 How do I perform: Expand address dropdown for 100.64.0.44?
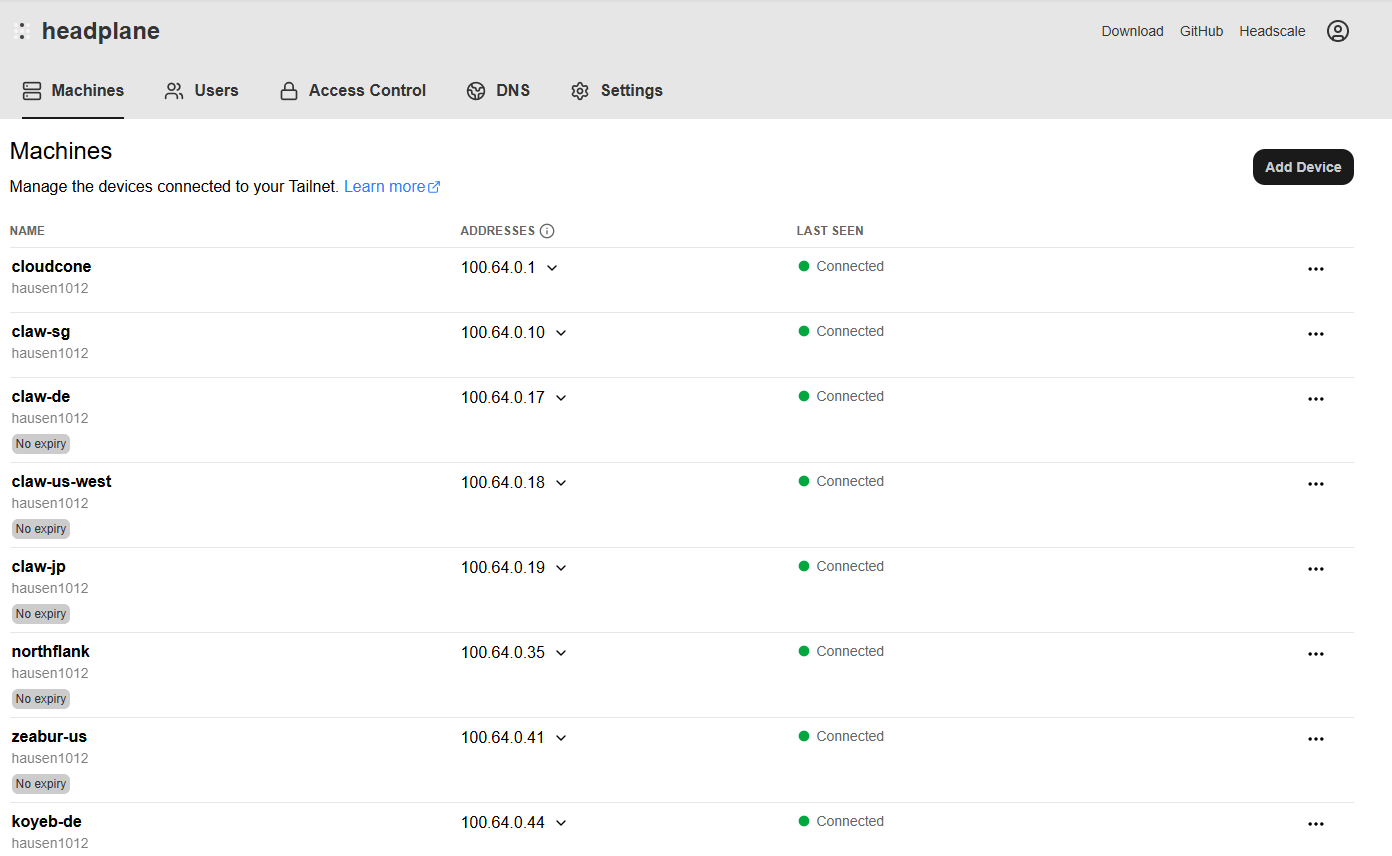click(561, 823)
